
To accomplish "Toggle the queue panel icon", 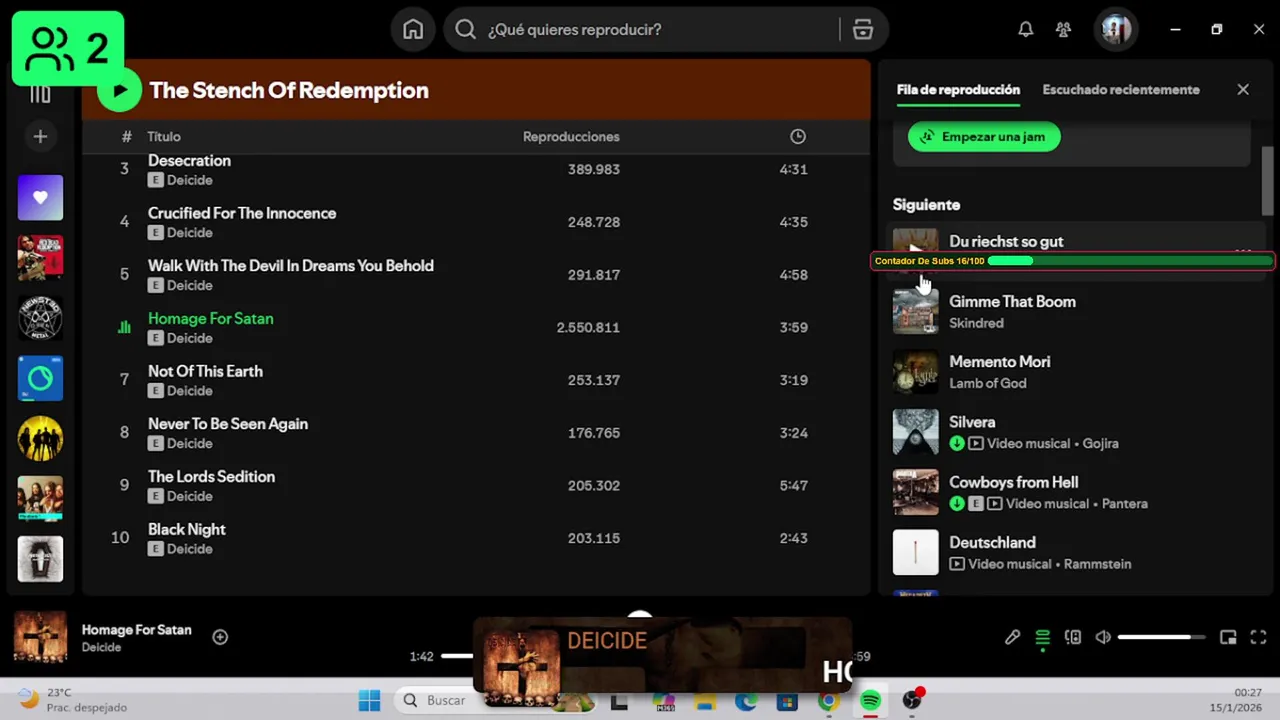I will [x=1042, y=637].
